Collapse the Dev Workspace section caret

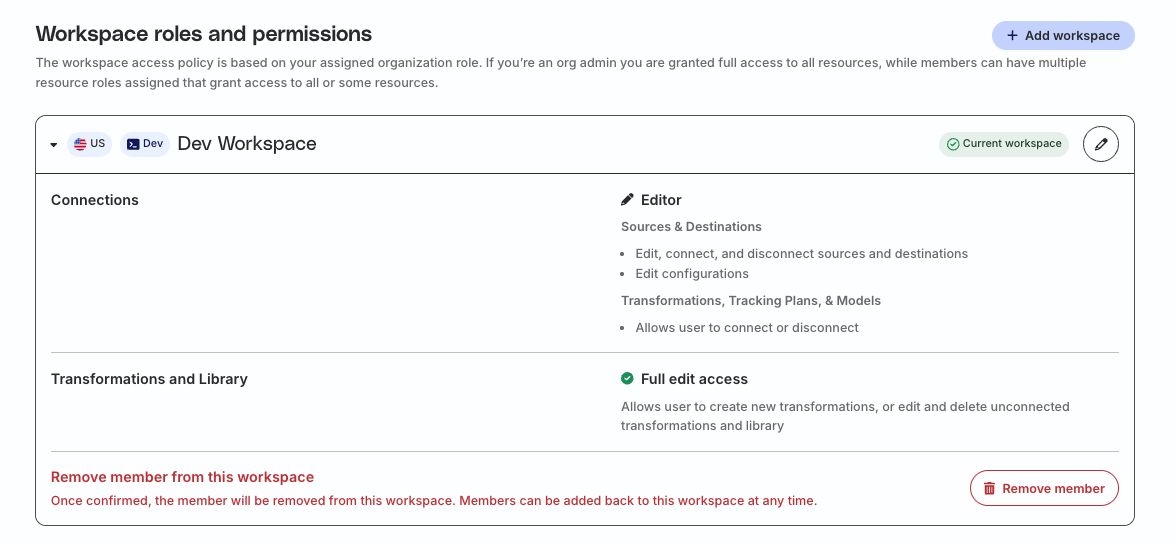[x=54, y=145]
